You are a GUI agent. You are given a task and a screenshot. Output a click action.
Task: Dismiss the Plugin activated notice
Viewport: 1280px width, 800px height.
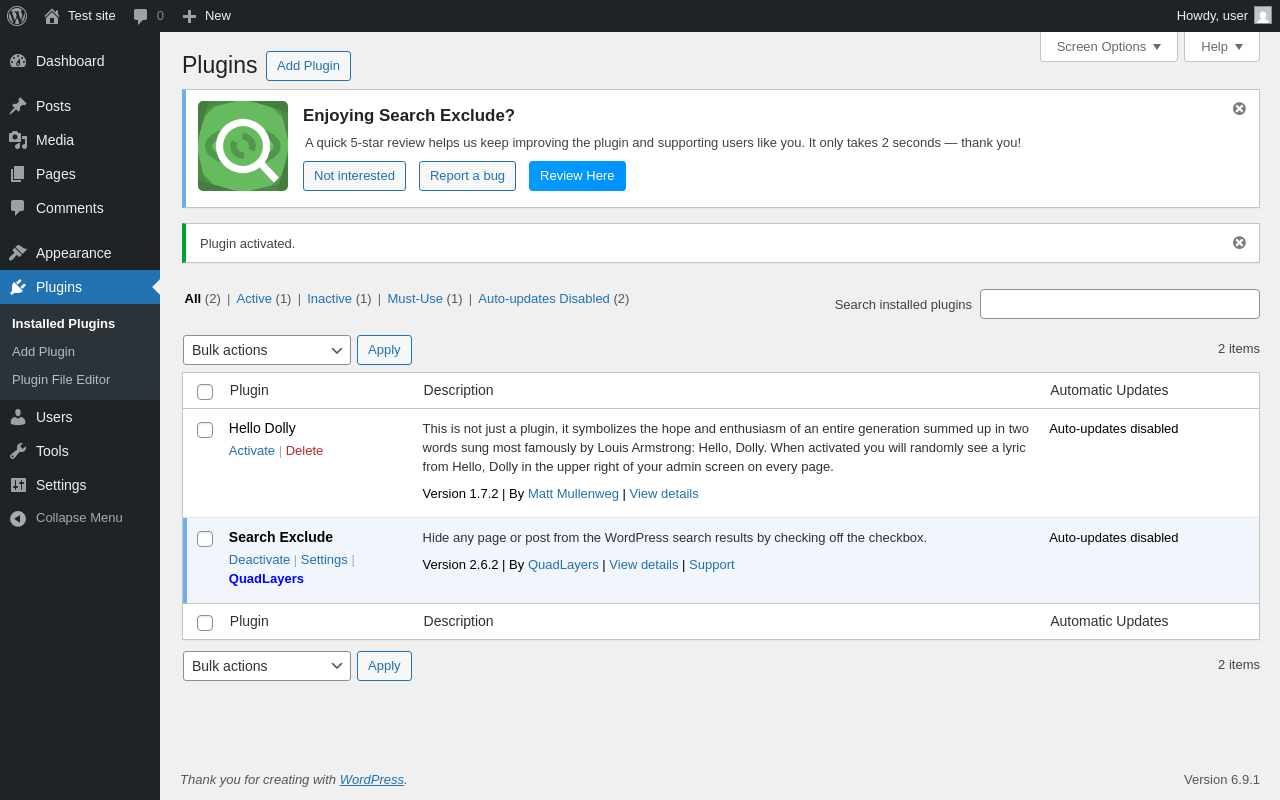[1239, 242]
